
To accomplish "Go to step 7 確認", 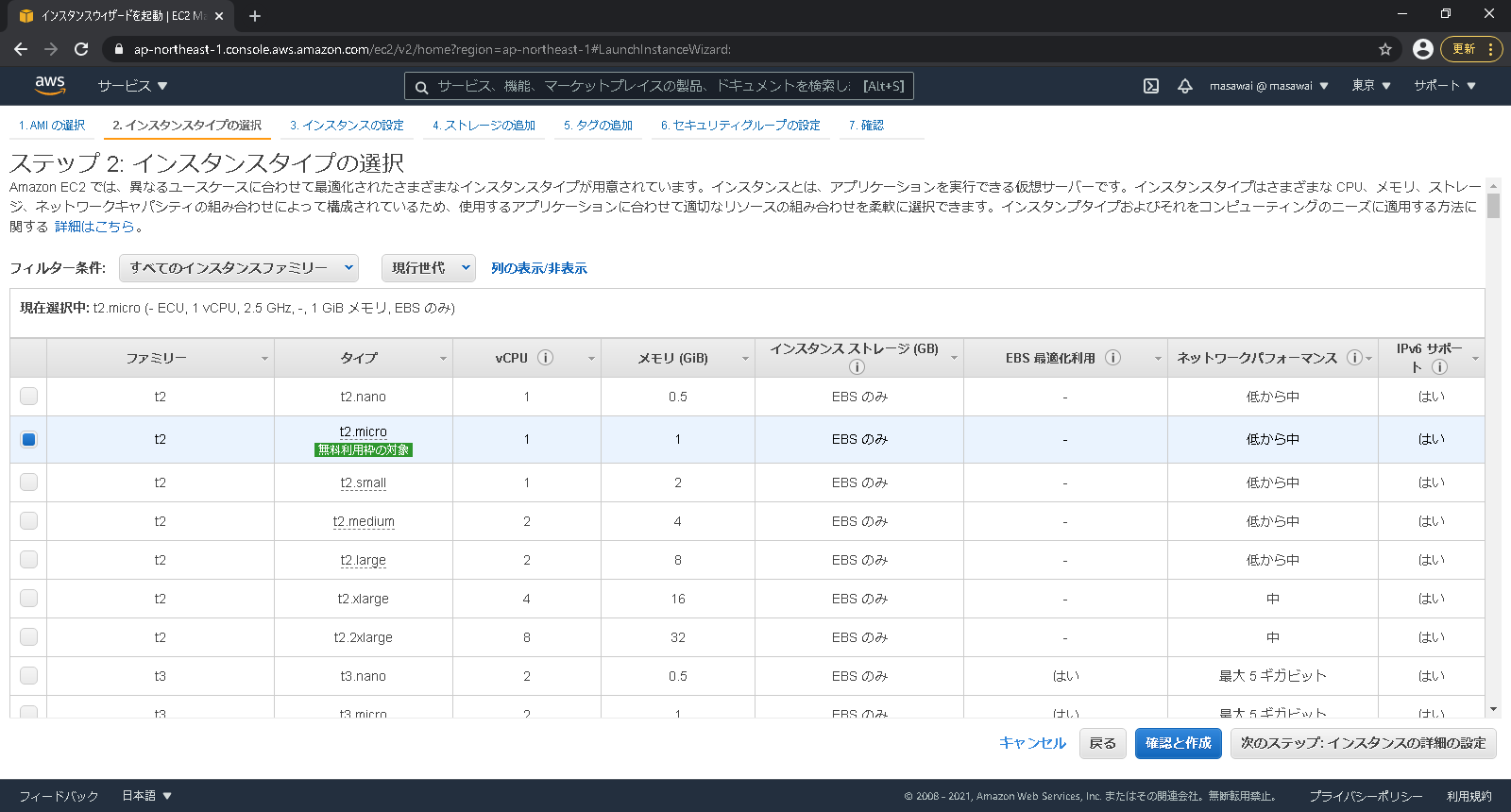I will 866,125.
